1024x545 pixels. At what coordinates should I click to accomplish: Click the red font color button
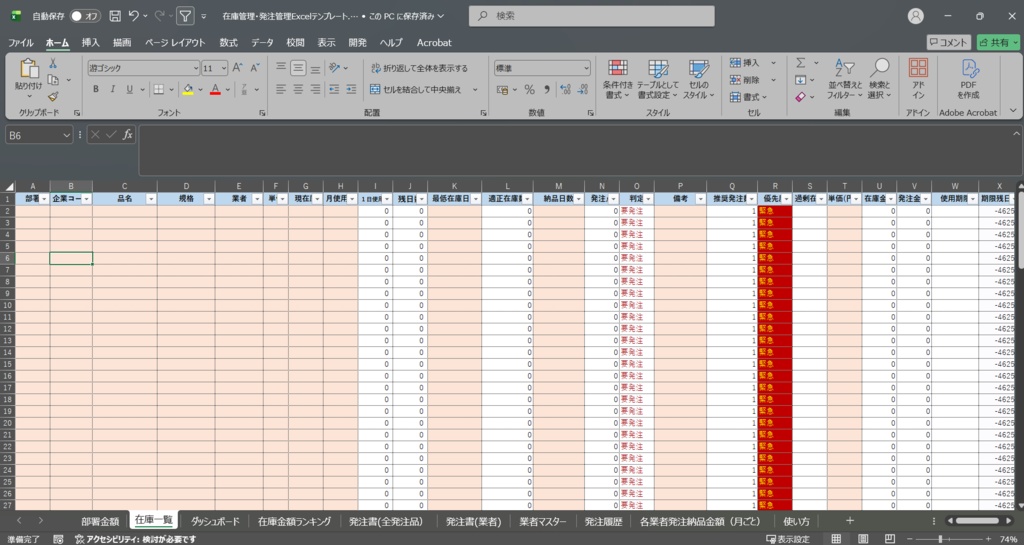(216, 89)
